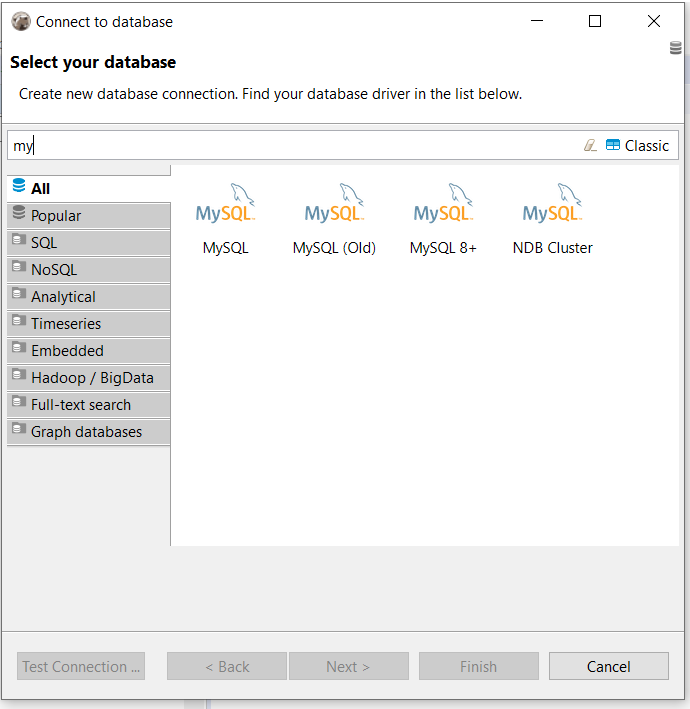Show the Analytical databases category
This screenshot has height=709, width=690.
[x=89, y=297]
